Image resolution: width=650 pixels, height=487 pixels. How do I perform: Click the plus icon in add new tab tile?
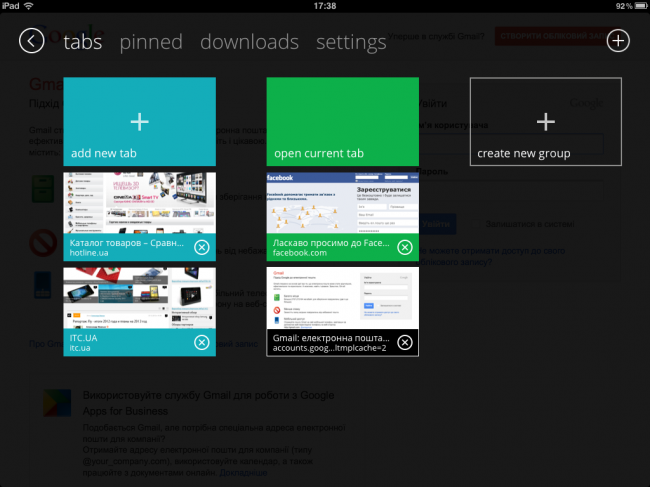[140, 122]
